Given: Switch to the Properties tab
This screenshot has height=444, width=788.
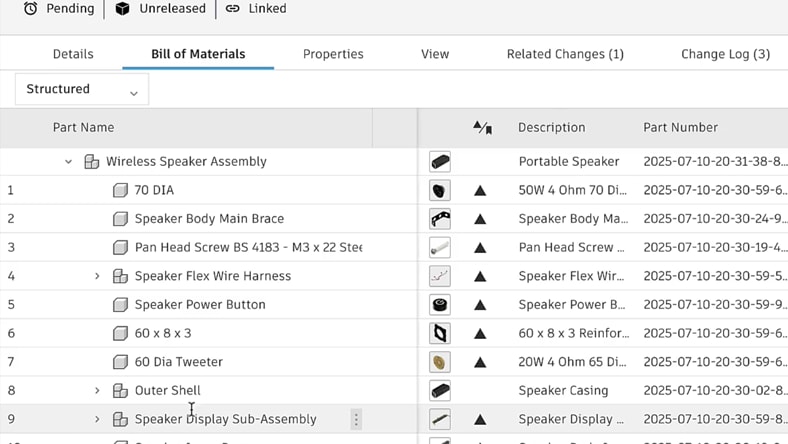Looking at the screenshot, I should pyautogui.click(x=333, y=54).
